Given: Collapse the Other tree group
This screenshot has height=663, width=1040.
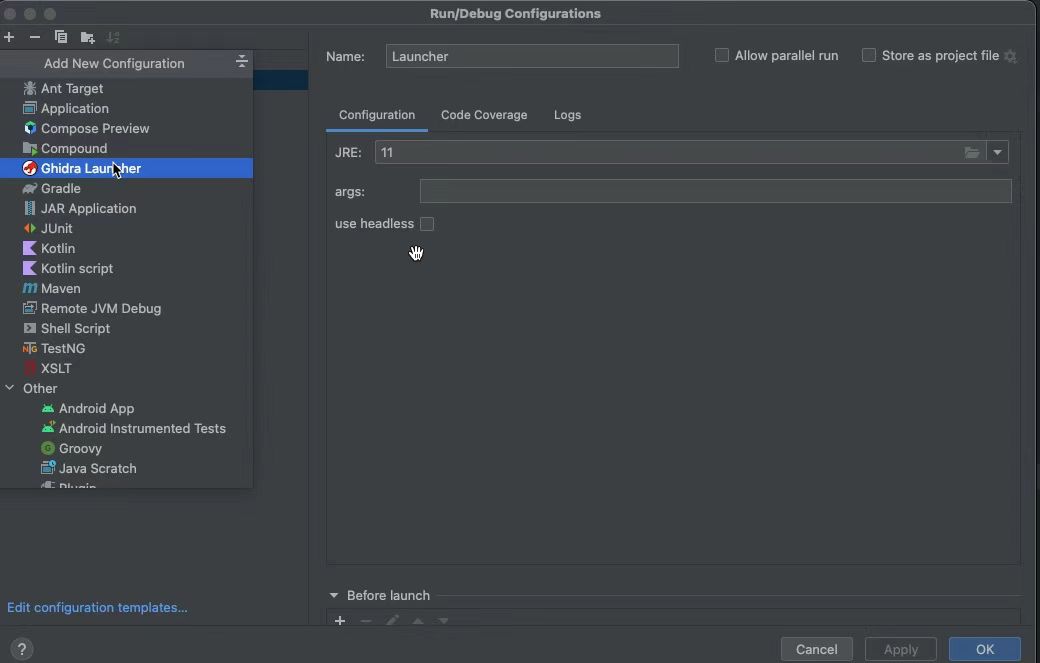Looking at the screenshot, I should 10,388.
